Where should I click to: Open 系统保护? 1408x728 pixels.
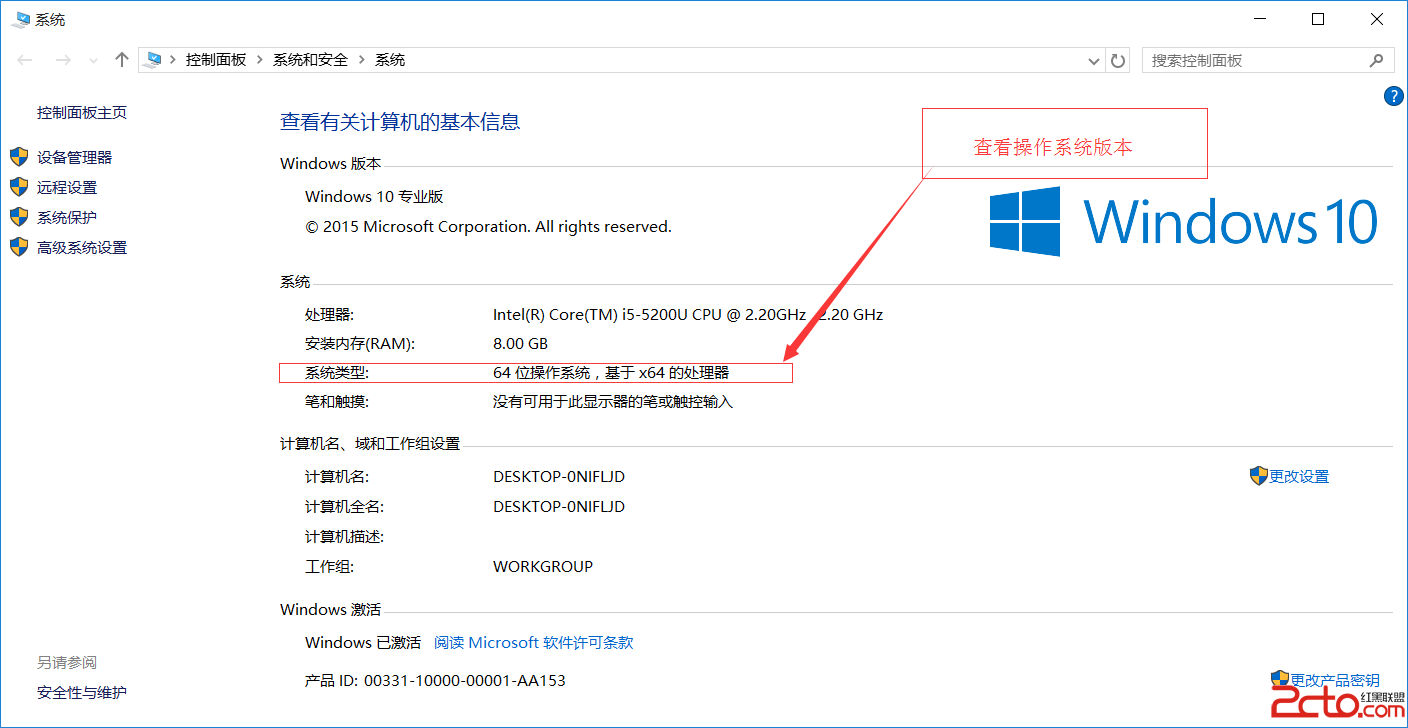click(67, 217)
